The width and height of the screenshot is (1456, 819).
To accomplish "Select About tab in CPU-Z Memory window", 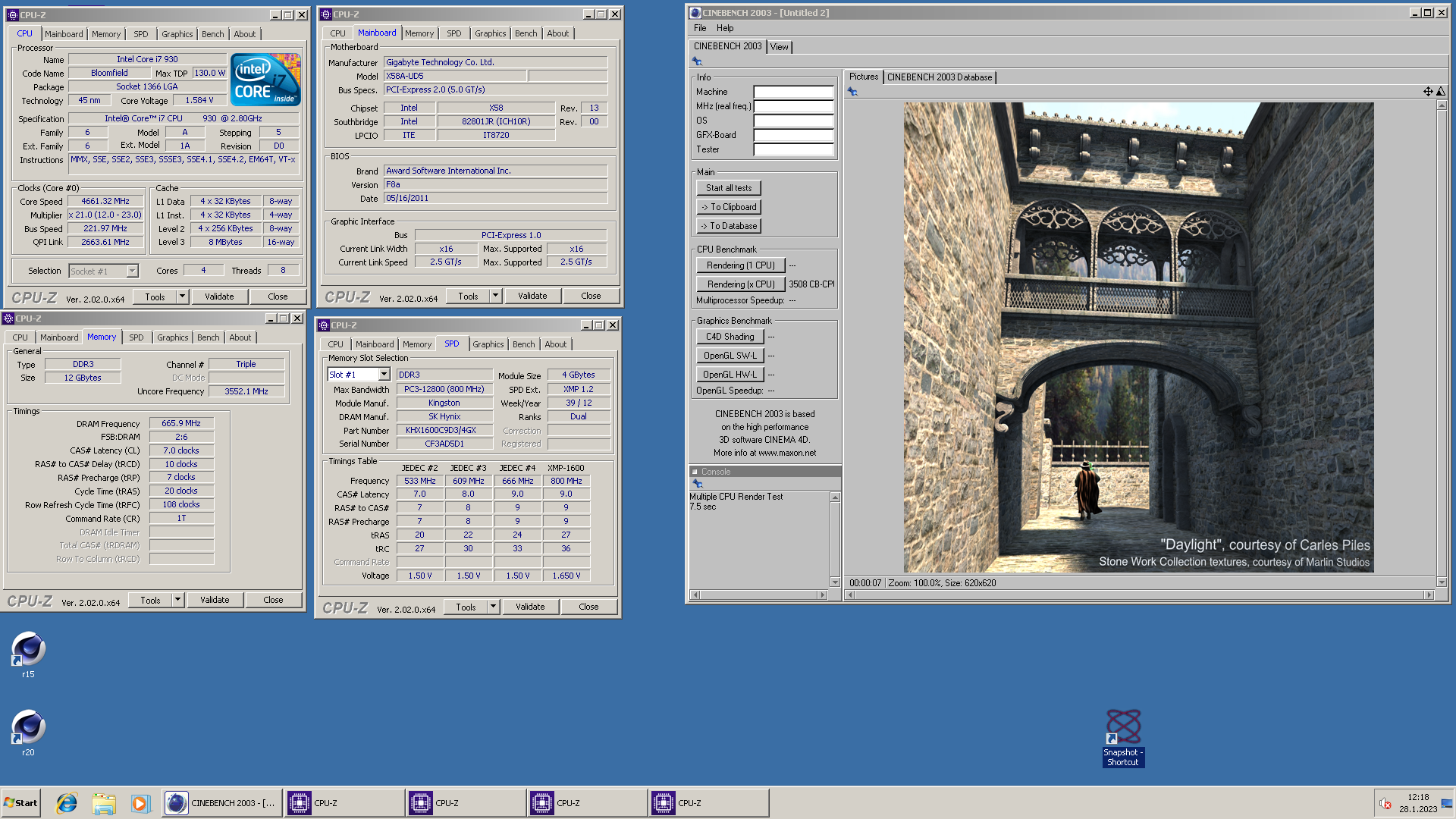I will coord(240,337).
